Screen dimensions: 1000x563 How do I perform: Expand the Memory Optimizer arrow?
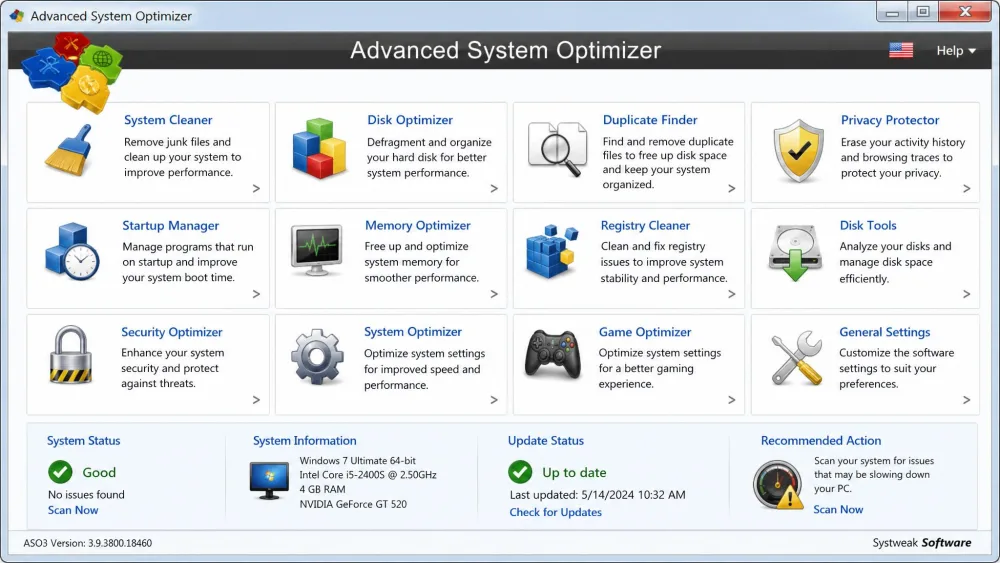pyautogui.click(x=494, y=294)
